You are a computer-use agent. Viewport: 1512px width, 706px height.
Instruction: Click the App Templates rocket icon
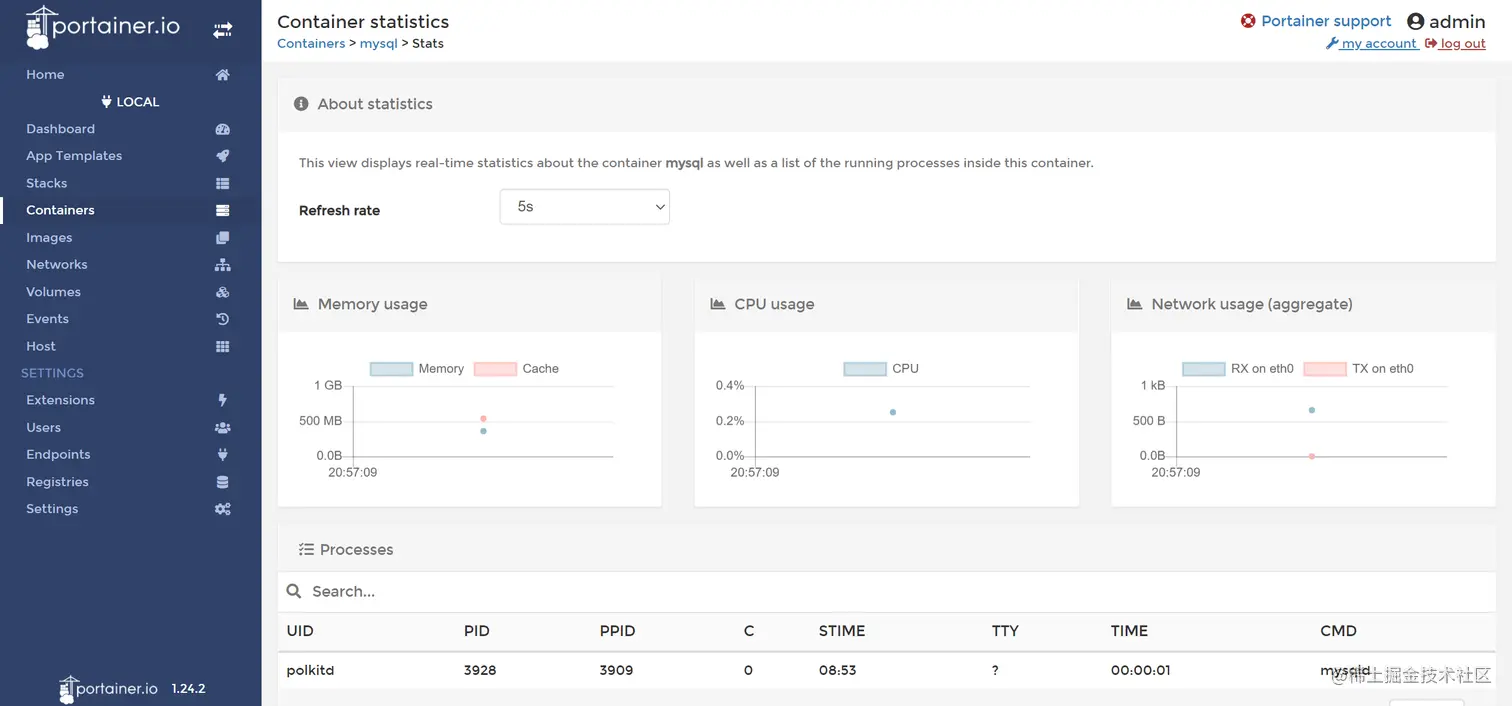tap(222, 156)
